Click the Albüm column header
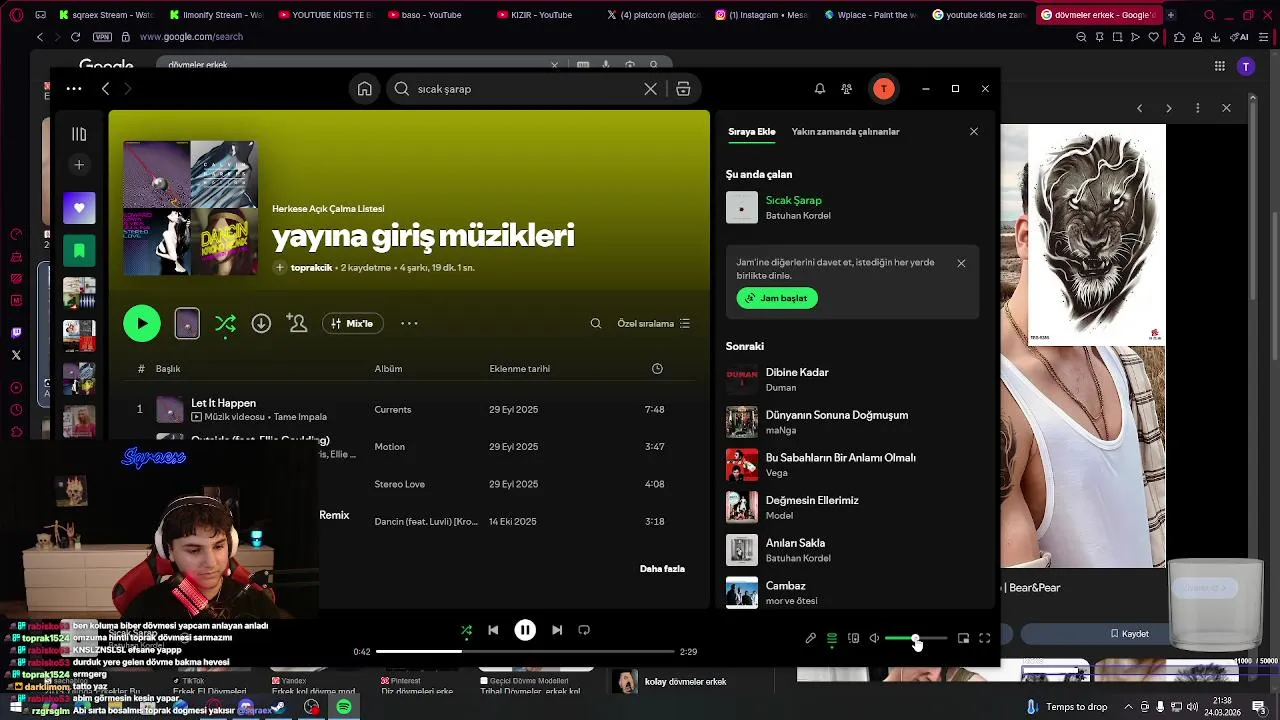Viewport: 1280px width, 720px height. pyautogui.click(x=388, y=369)
